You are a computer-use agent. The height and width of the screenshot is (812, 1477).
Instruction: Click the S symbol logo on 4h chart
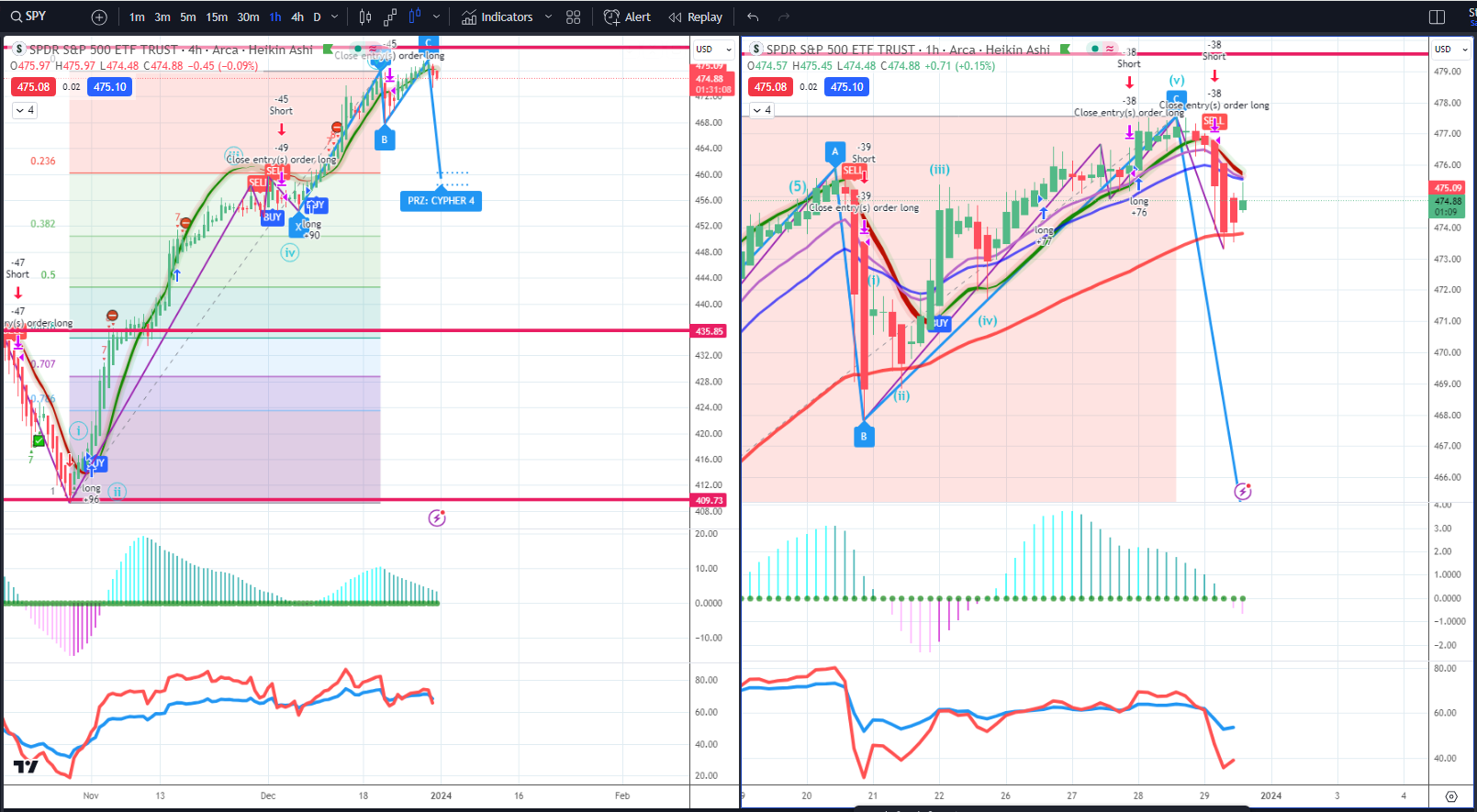(19, 50)
